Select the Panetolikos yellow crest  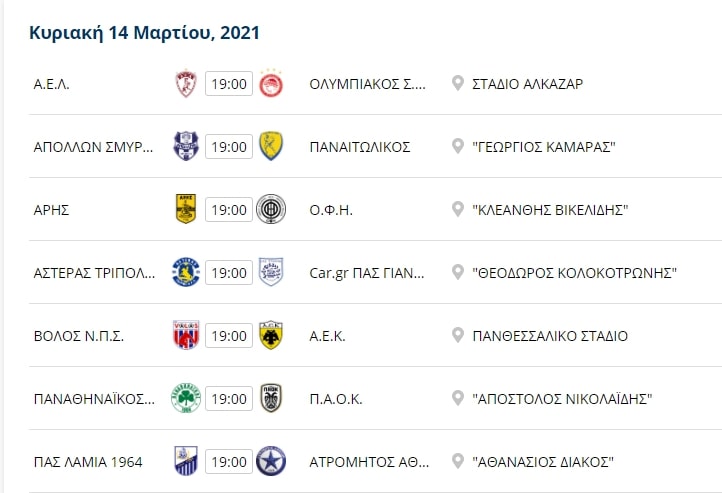271,146
